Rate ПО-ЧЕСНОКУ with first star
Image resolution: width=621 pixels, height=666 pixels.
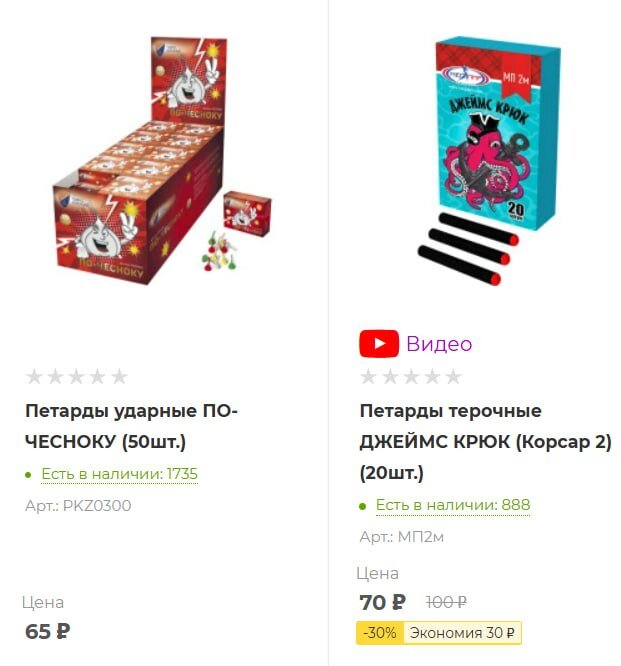34,376
